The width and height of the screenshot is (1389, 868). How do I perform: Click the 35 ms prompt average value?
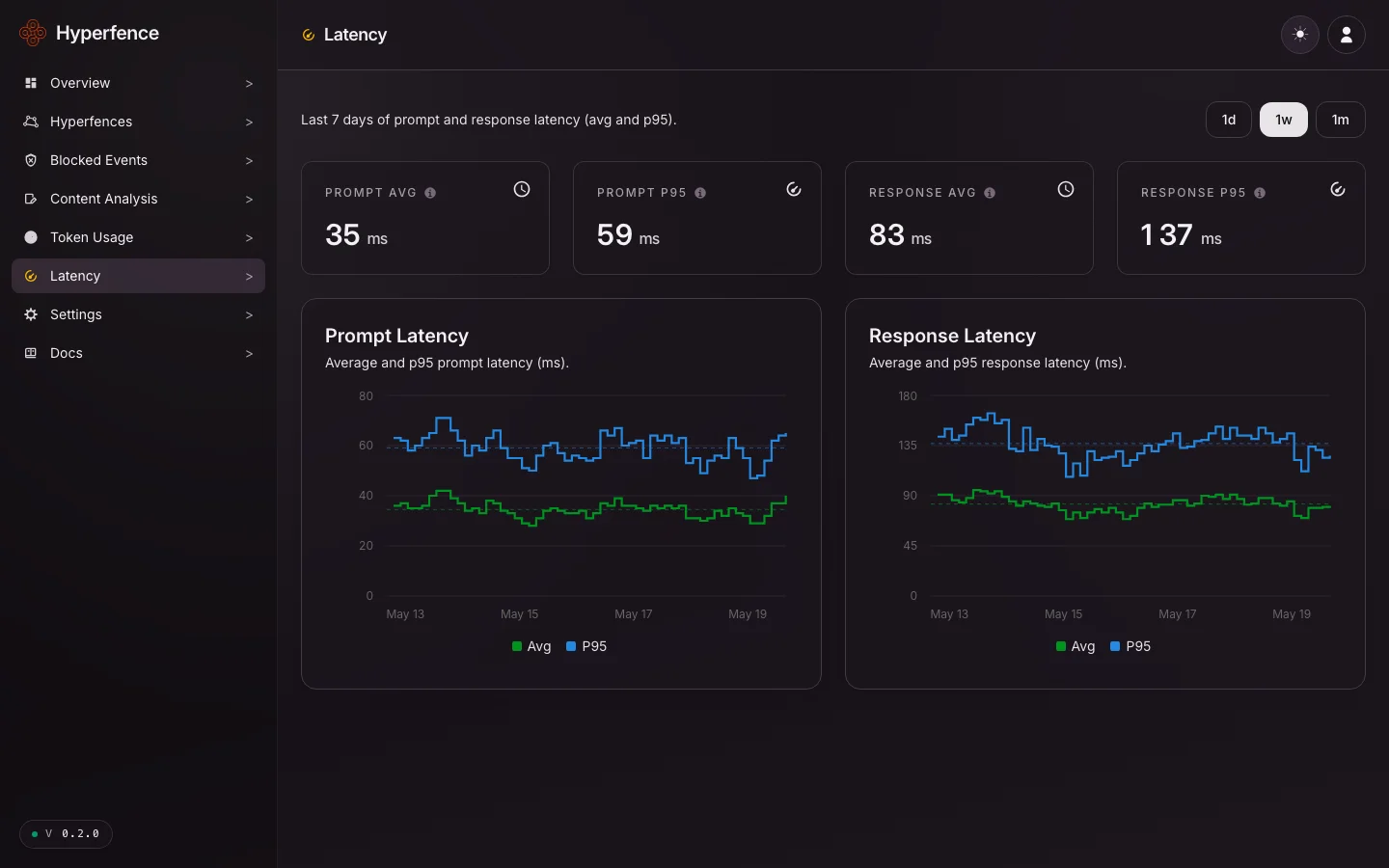click(x=356, y=235)
